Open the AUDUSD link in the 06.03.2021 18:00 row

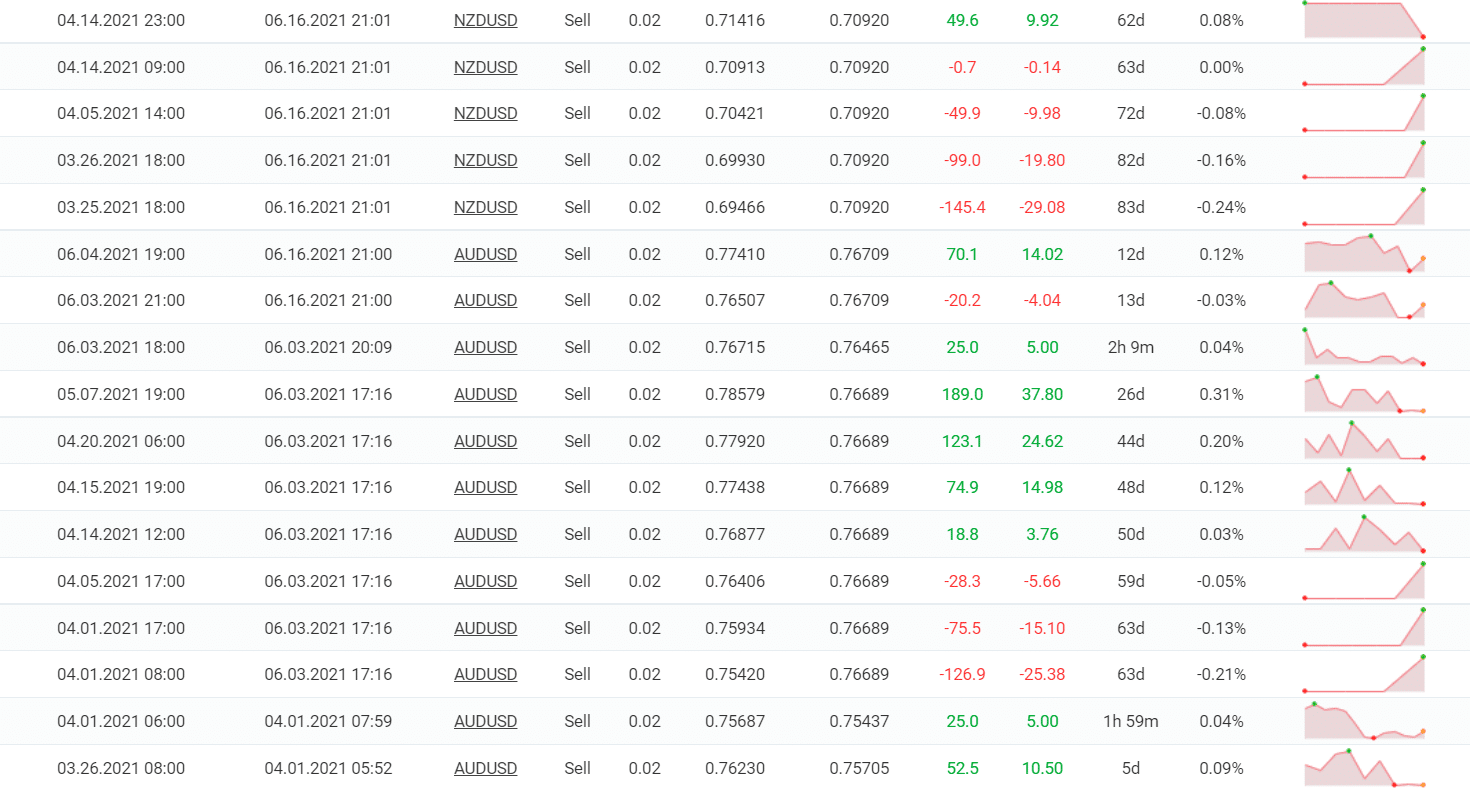click(485, 347)
